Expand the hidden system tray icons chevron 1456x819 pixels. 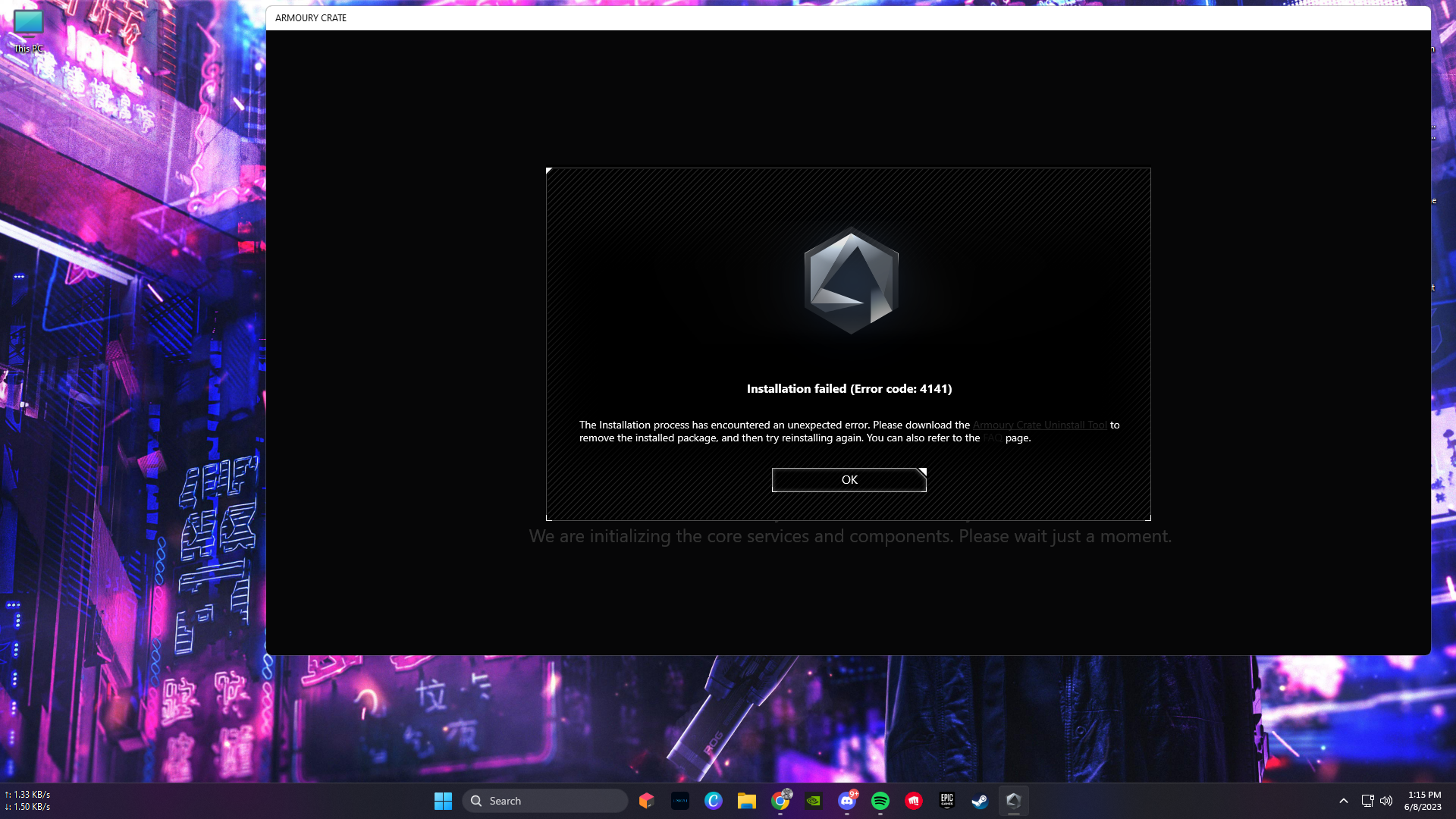[x=1343, y=801]
